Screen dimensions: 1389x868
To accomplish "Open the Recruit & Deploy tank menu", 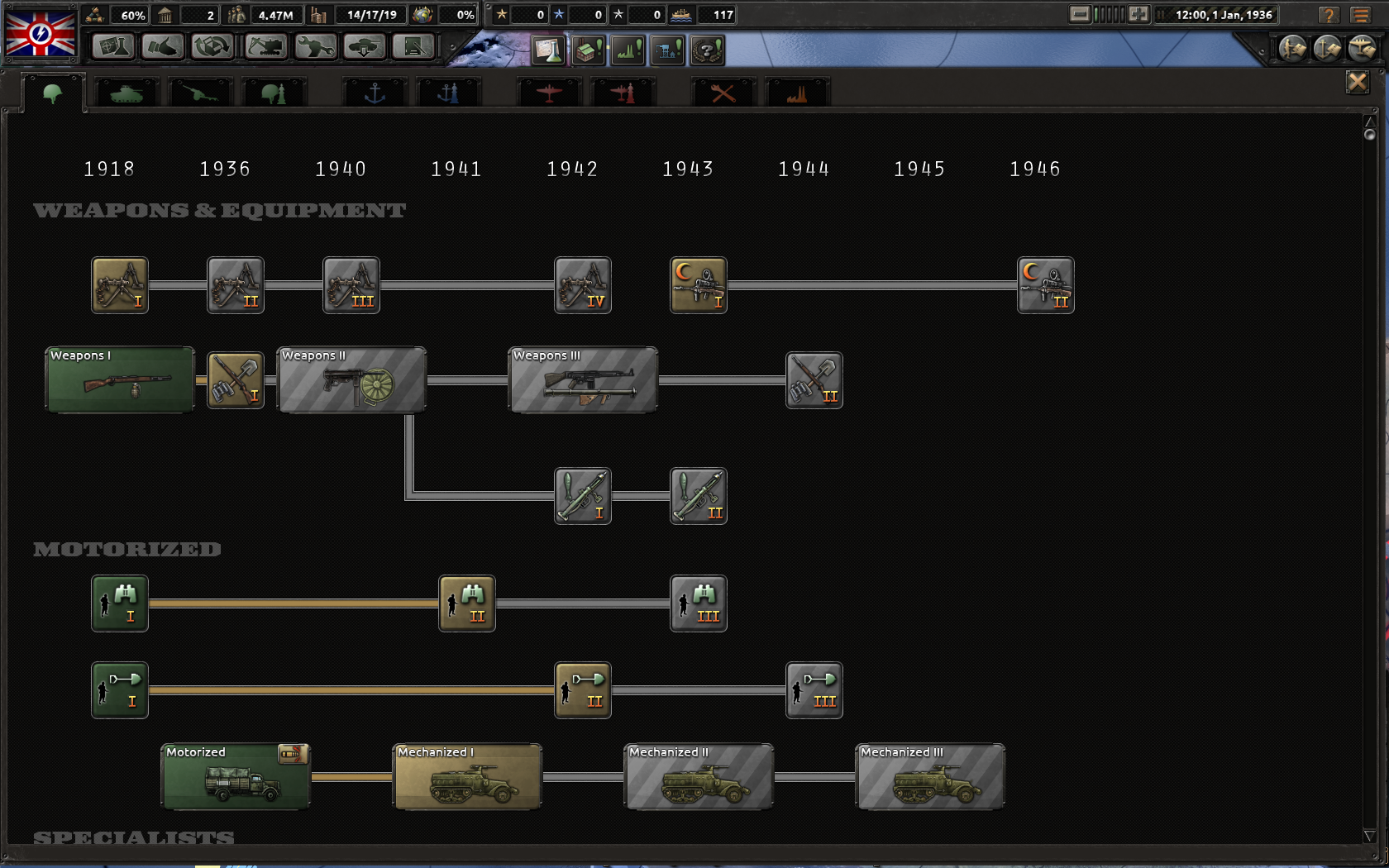I will [365, 46].
